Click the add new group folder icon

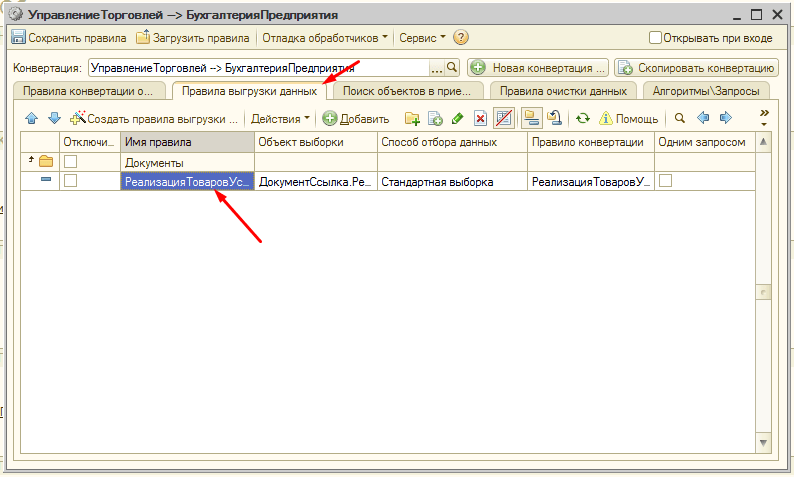(412, 118)
